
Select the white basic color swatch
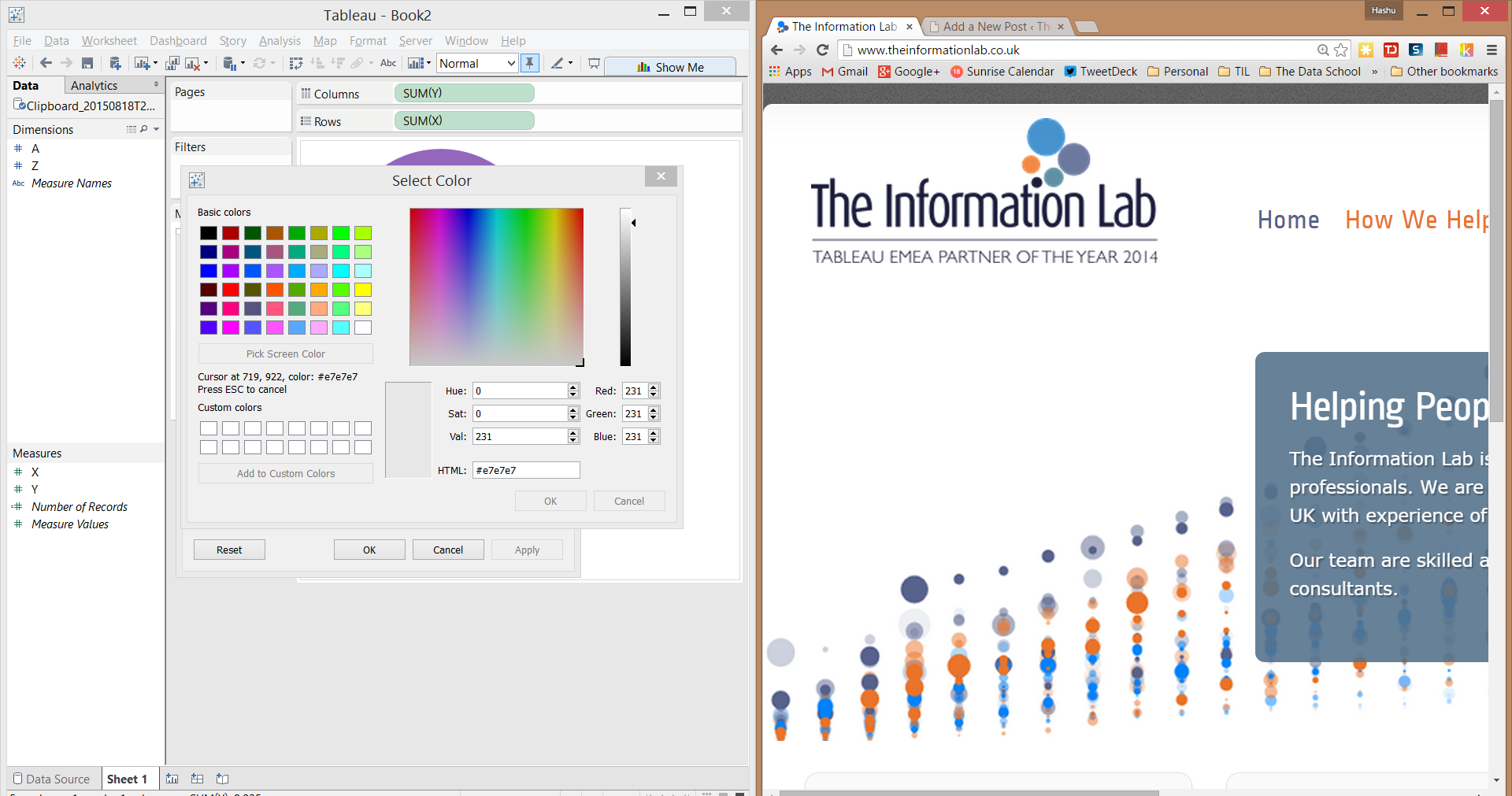tap(363, 328)
